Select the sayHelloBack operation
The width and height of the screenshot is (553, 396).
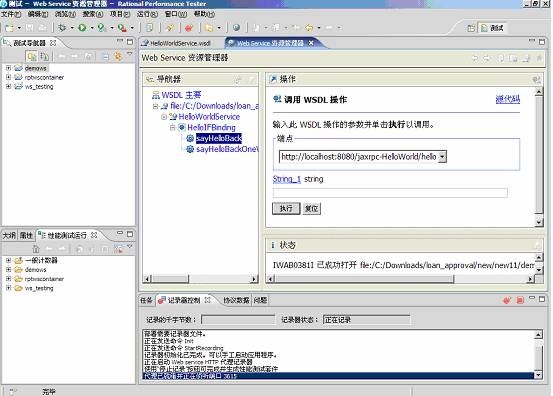(x=219, y=138)
